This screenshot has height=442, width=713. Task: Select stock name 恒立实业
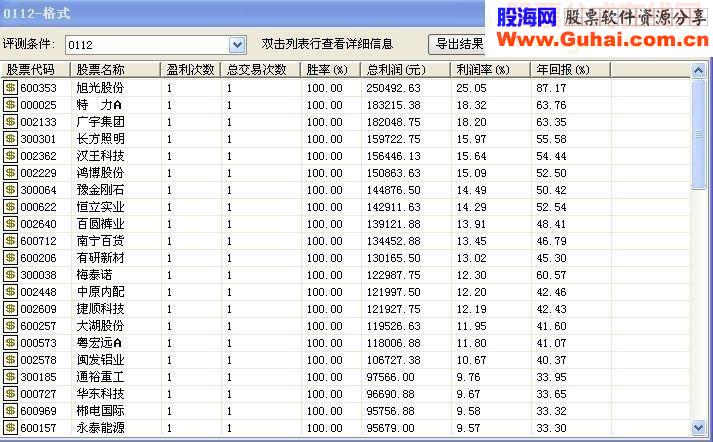click(100, 206)
